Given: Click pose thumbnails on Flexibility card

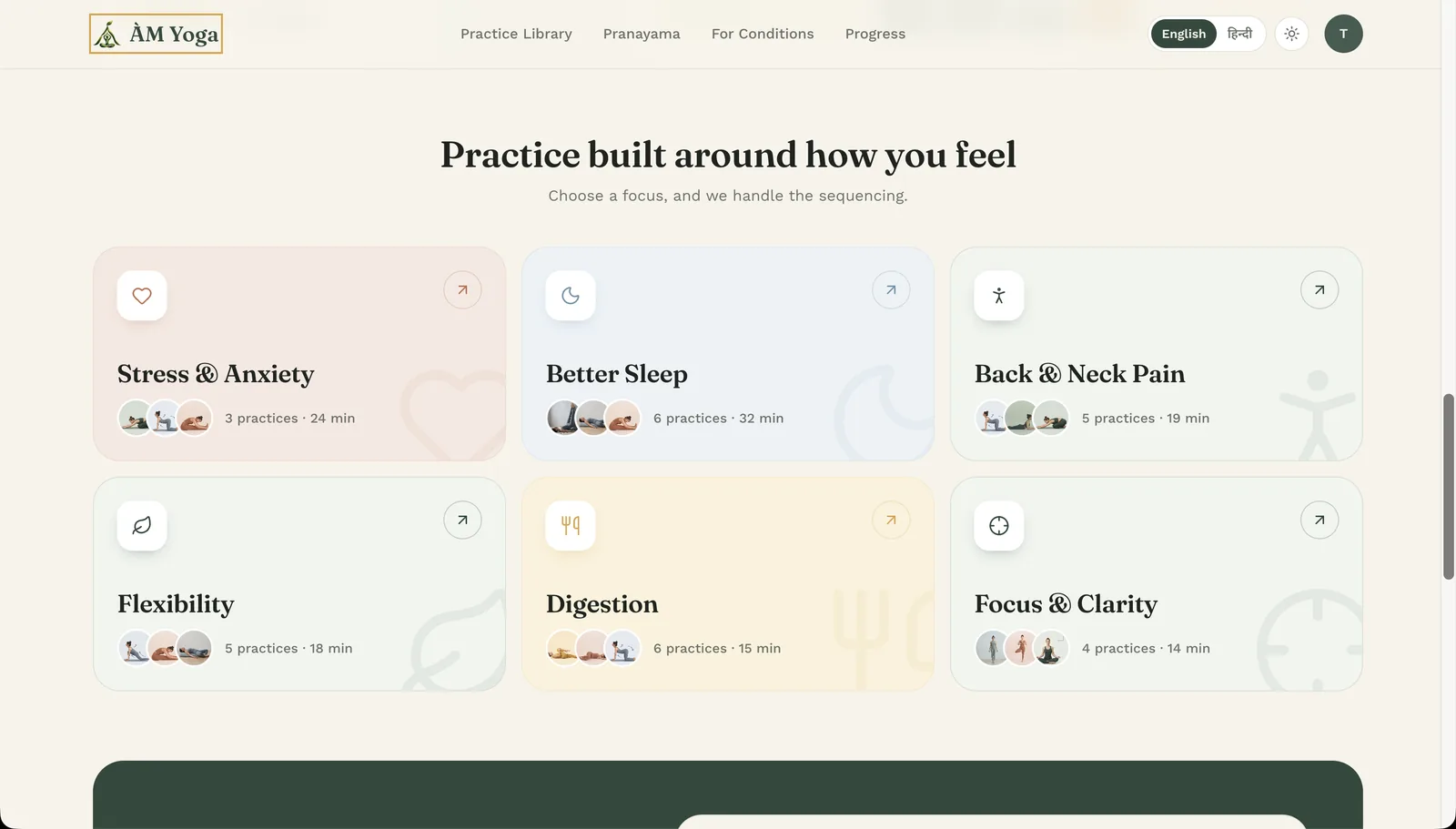Looking at the screenshot, I should pos(165,649).
